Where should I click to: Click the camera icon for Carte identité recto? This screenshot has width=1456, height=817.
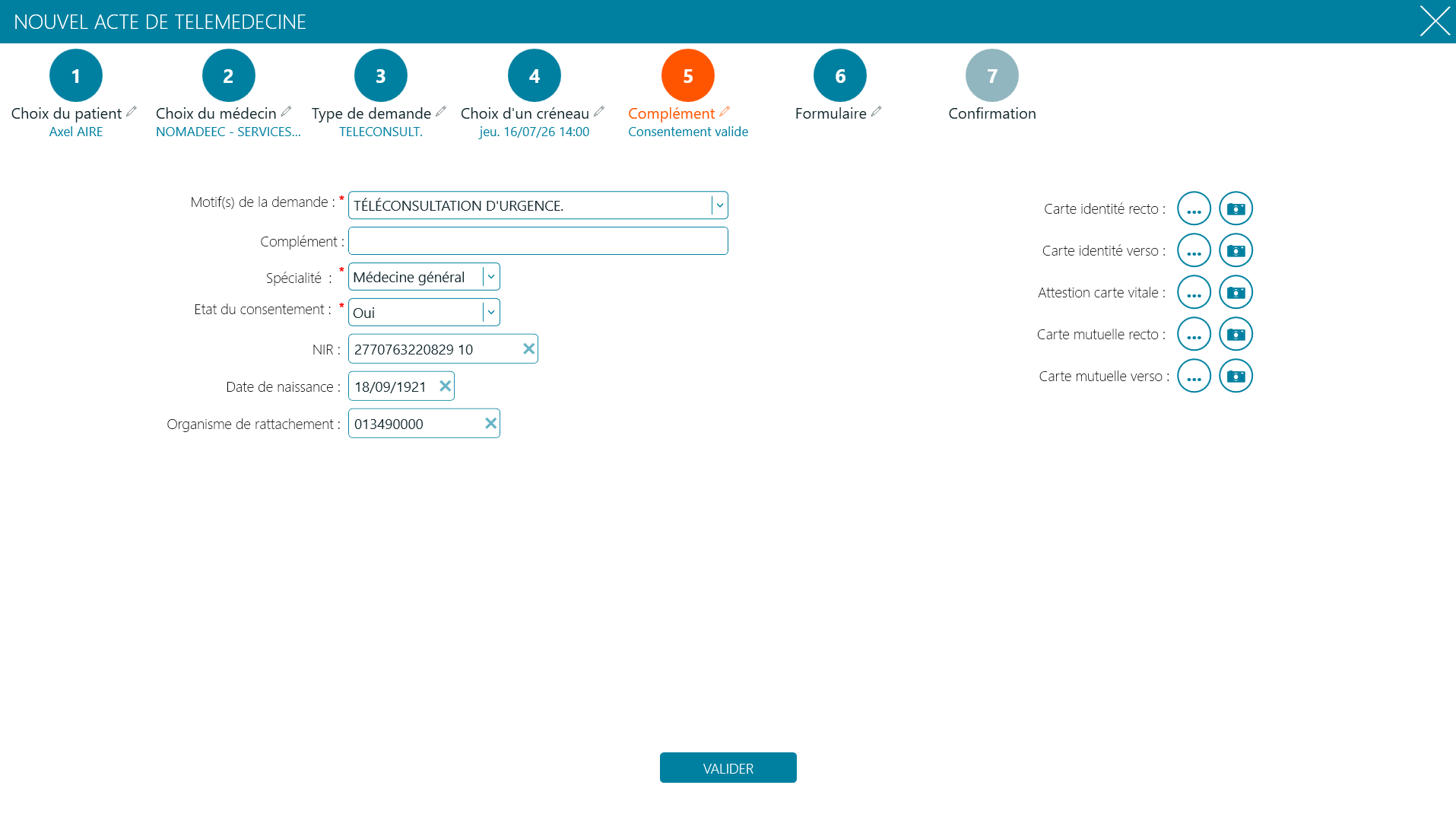[x=1236, y=208]
